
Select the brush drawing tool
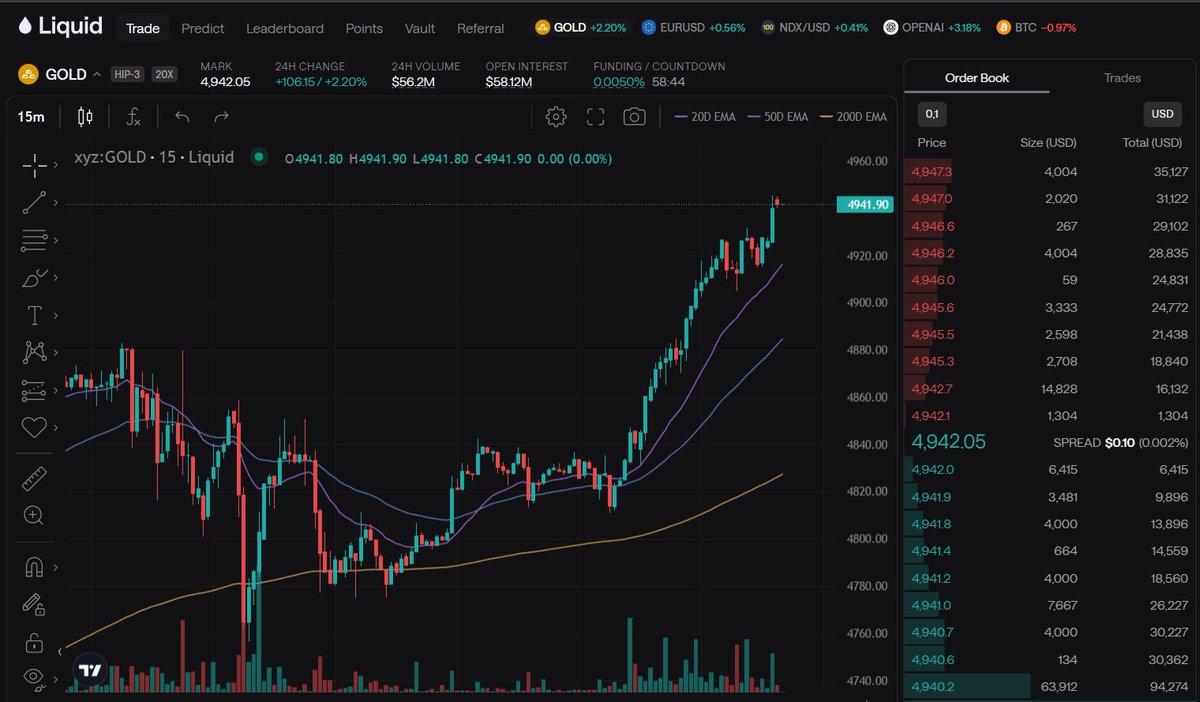34,277
